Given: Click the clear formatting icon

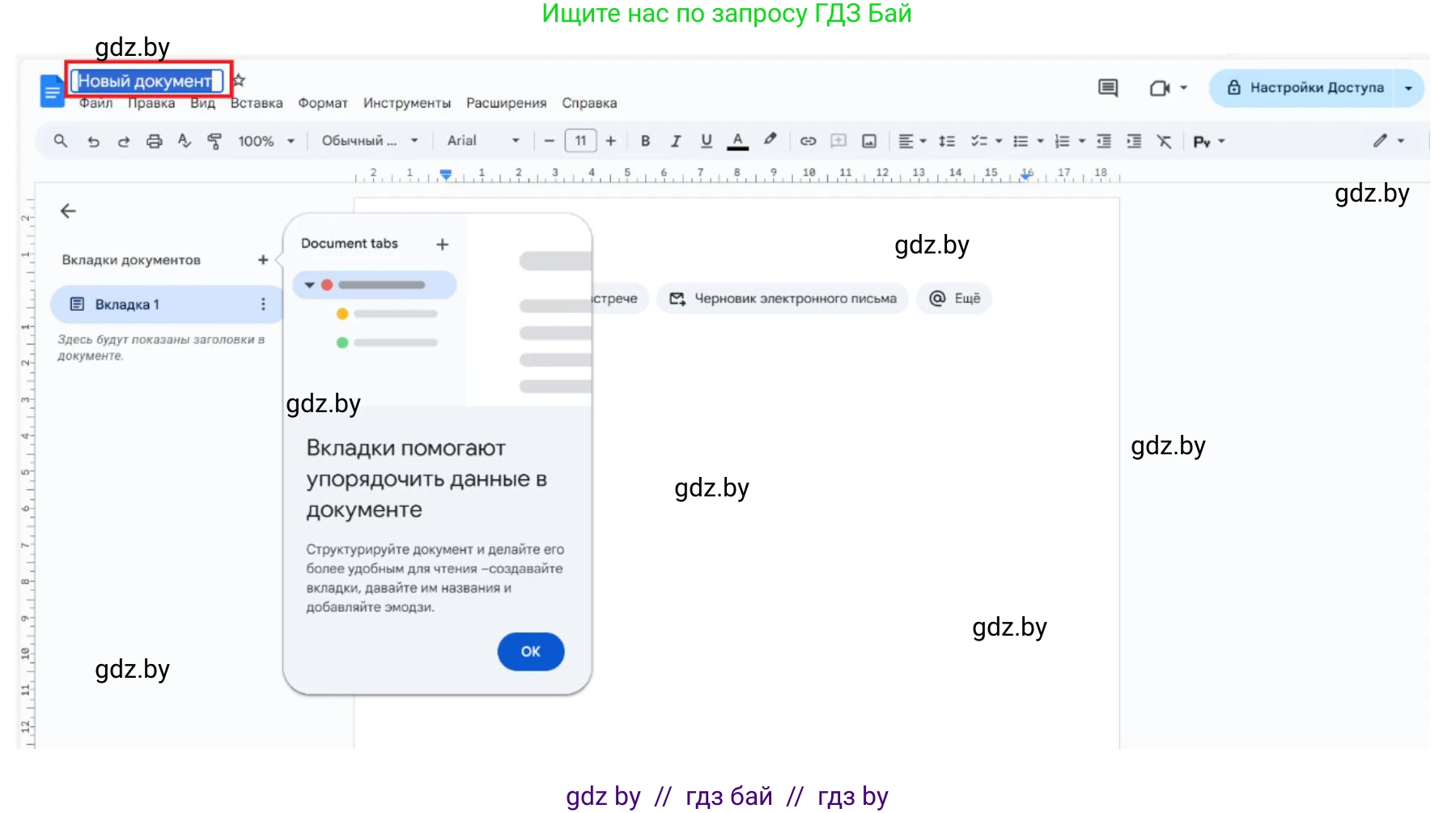Looking at the screenshot, I should [1164, 141].
